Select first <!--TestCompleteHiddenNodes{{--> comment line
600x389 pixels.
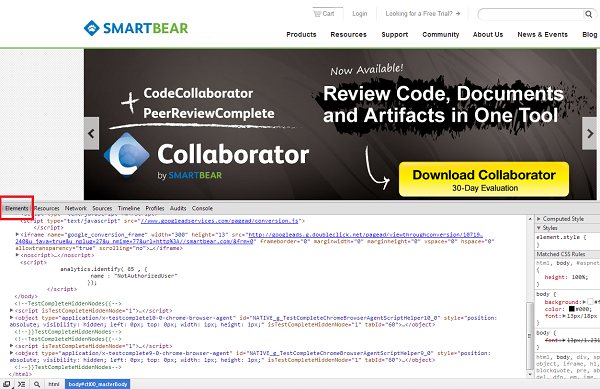(x=68, y=303)
